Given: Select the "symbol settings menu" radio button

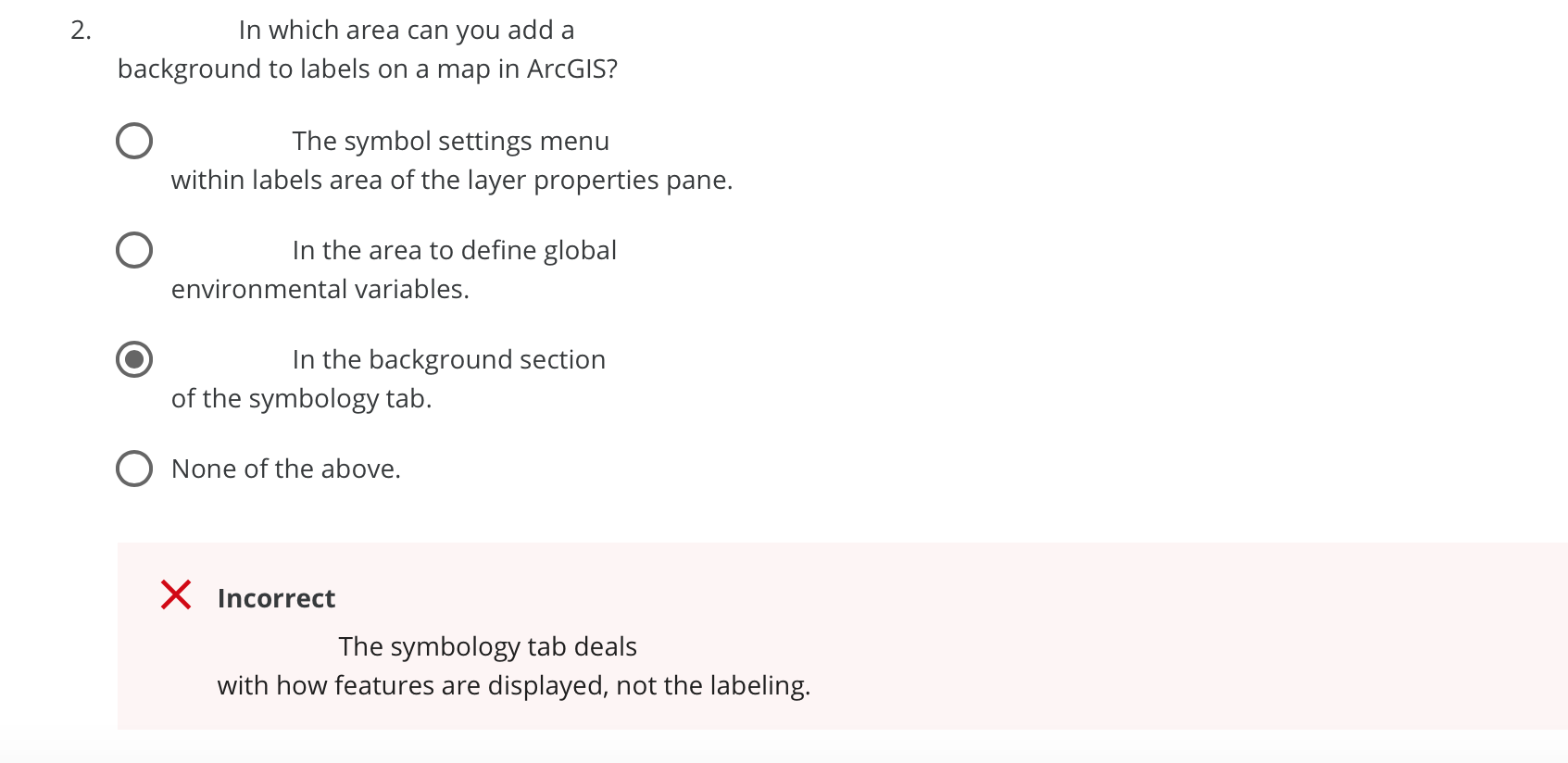Looking at the screenshot, I should (134, 141).
